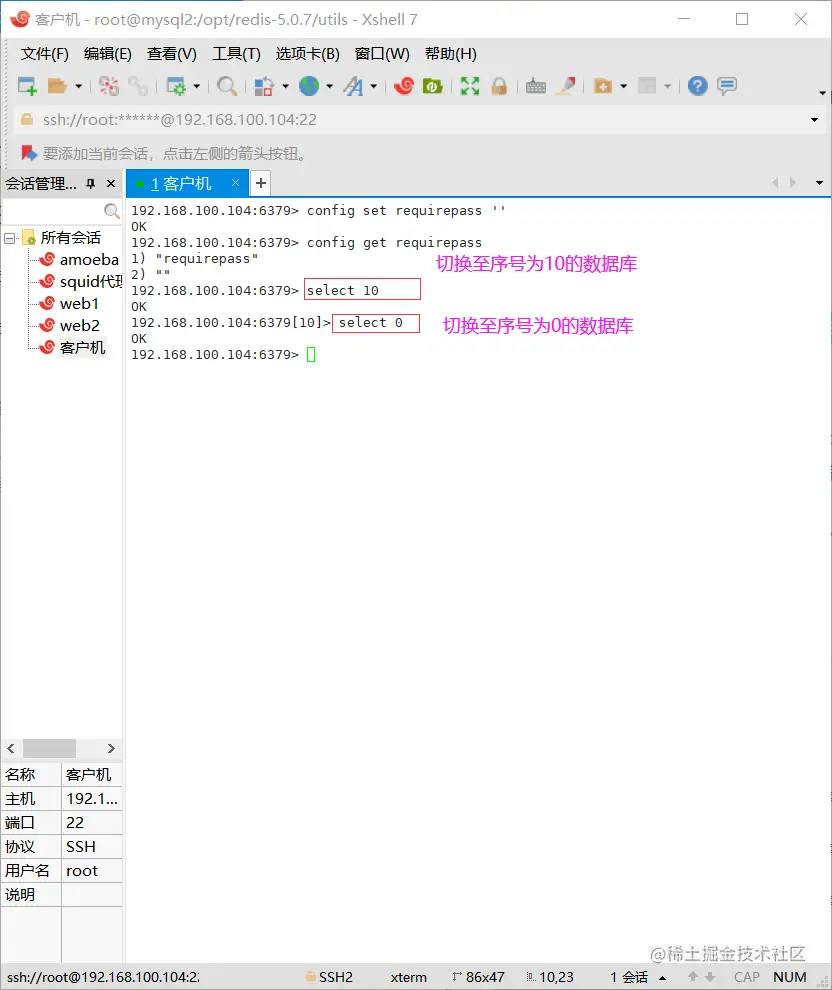This screenshot has height=990, width=832.
Task: Select the amoeba session
Action: pos(80,260)
